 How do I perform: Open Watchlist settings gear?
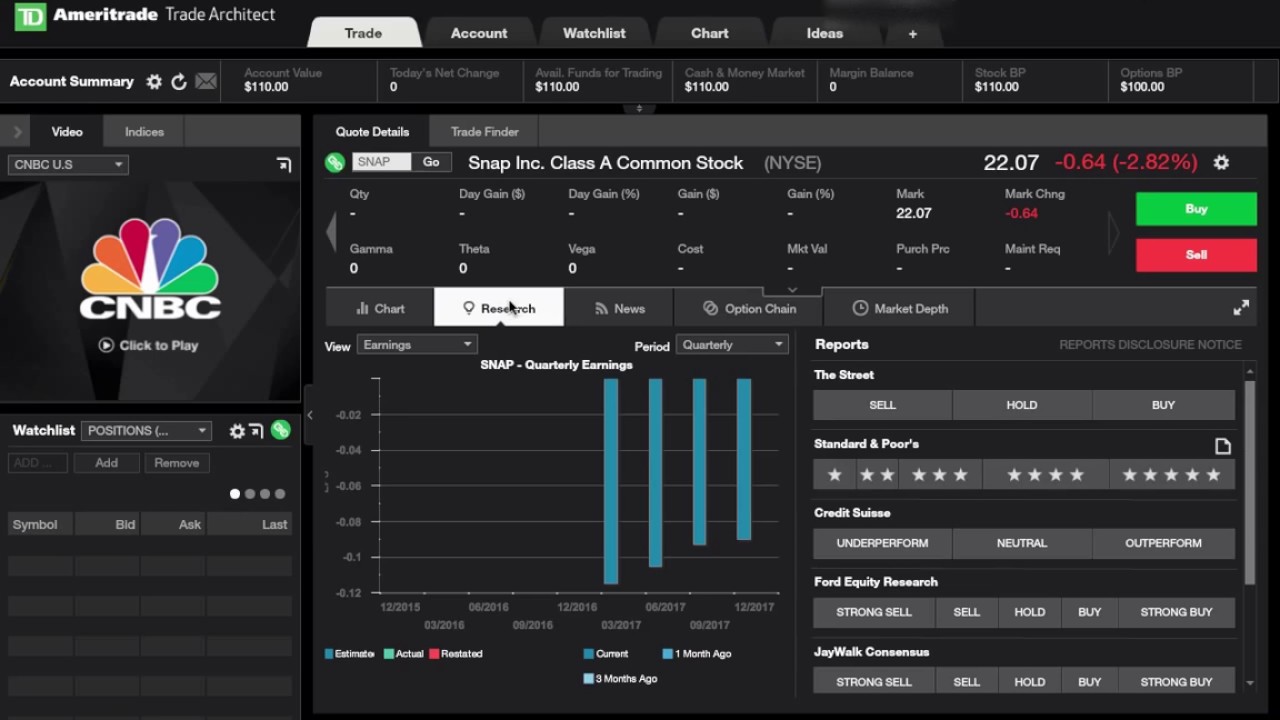[x=237, y=431]
